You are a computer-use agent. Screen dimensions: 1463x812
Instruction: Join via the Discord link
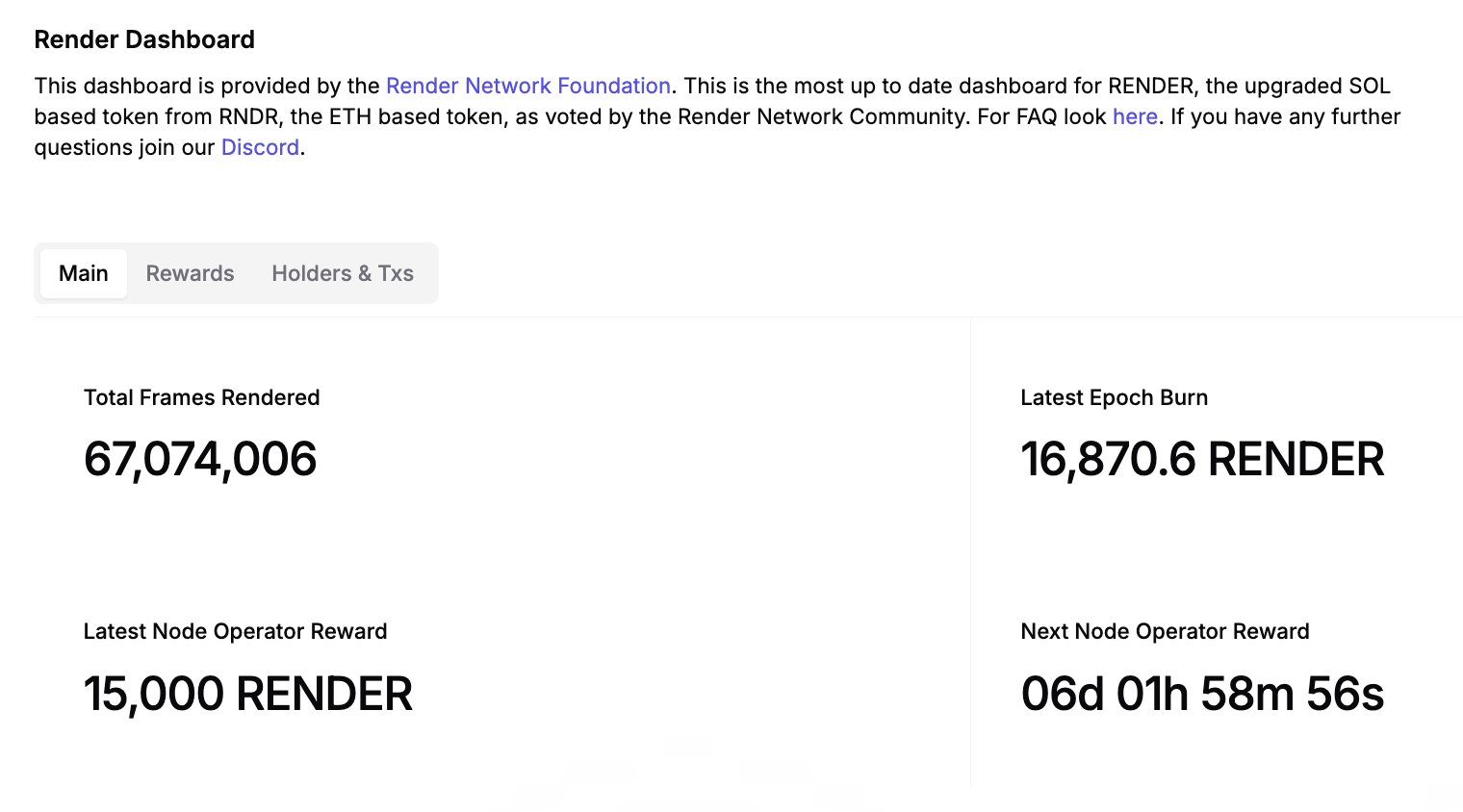coord(260,147)
